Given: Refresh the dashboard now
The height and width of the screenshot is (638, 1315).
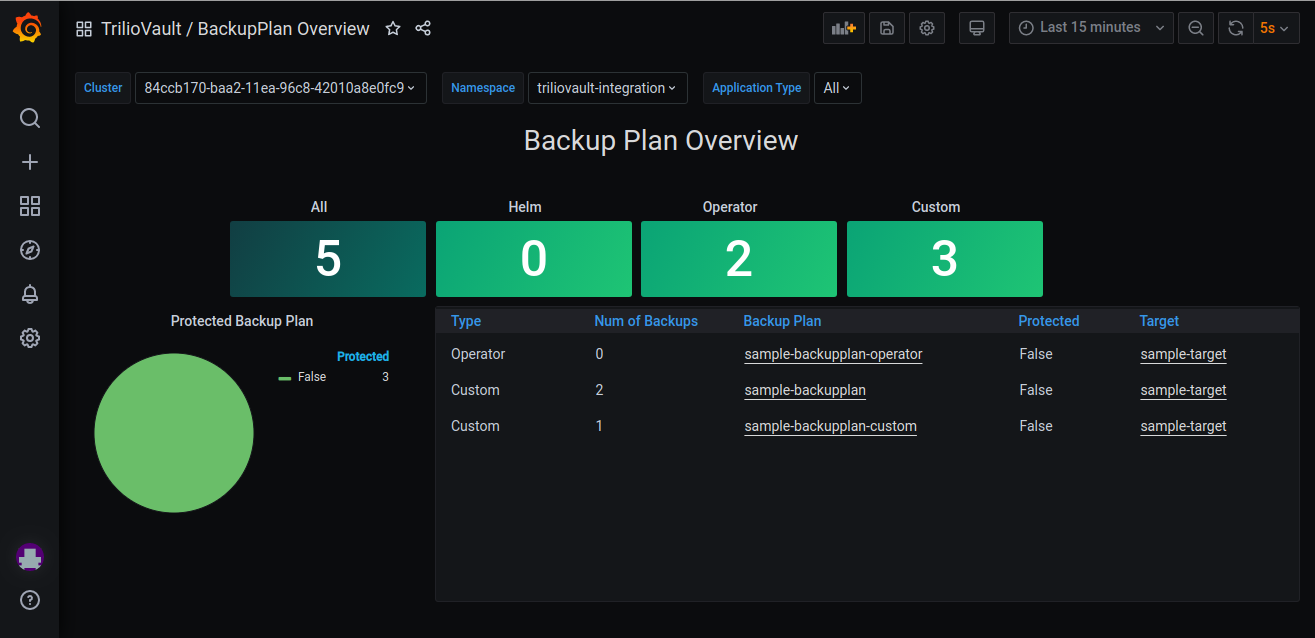Looking at the screenshot, I should point(1236,28).
